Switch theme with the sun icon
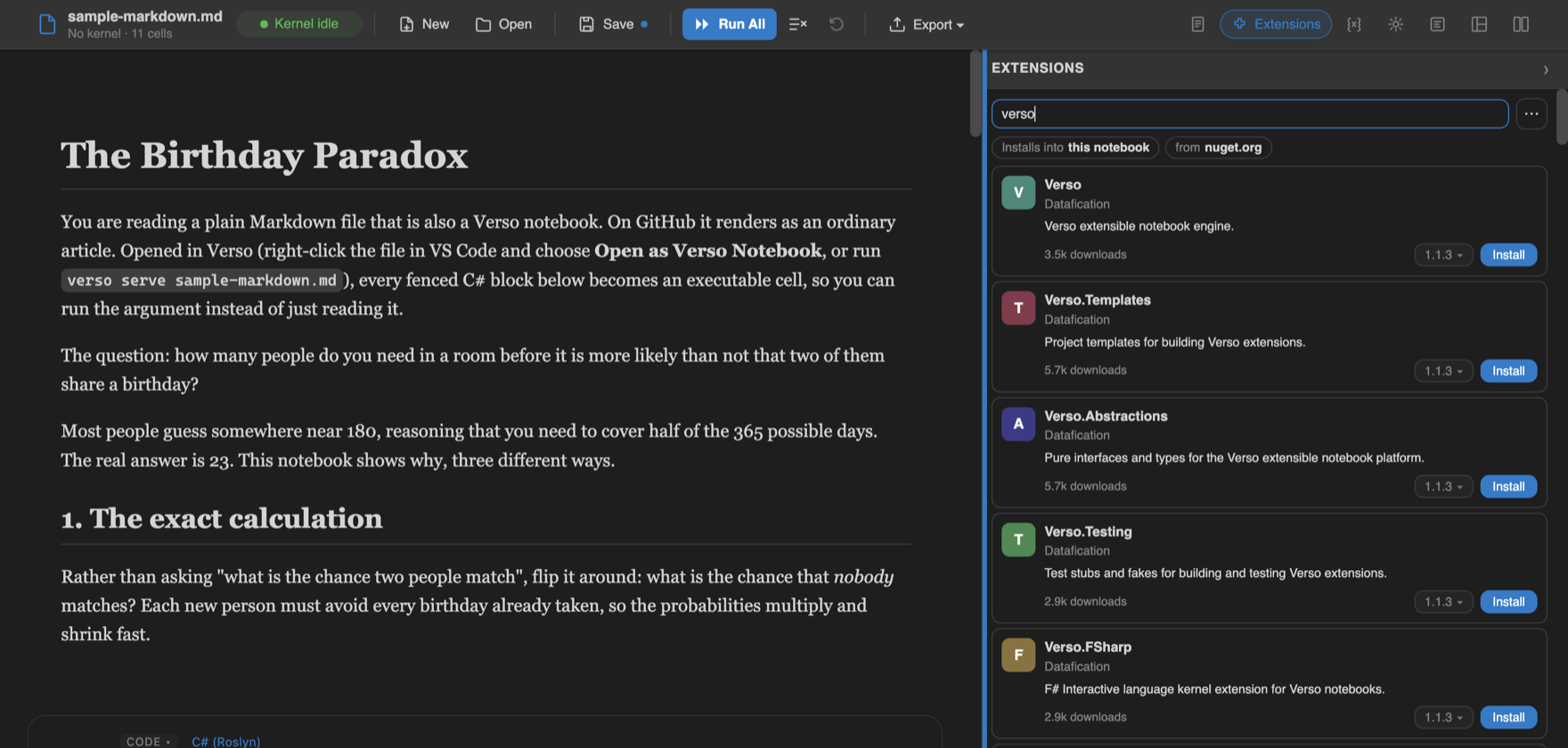Screen dimensions: 1568x748 pos(1395,24)
